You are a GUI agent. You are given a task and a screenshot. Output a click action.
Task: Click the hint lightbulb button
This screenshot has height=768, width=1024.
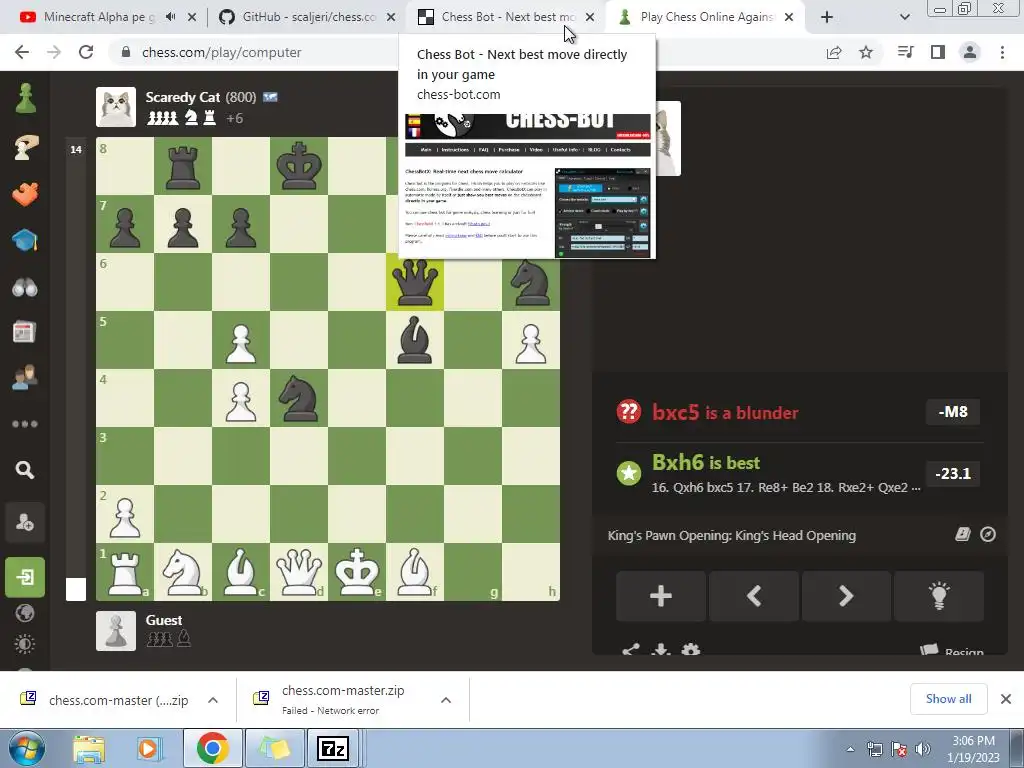938,596
